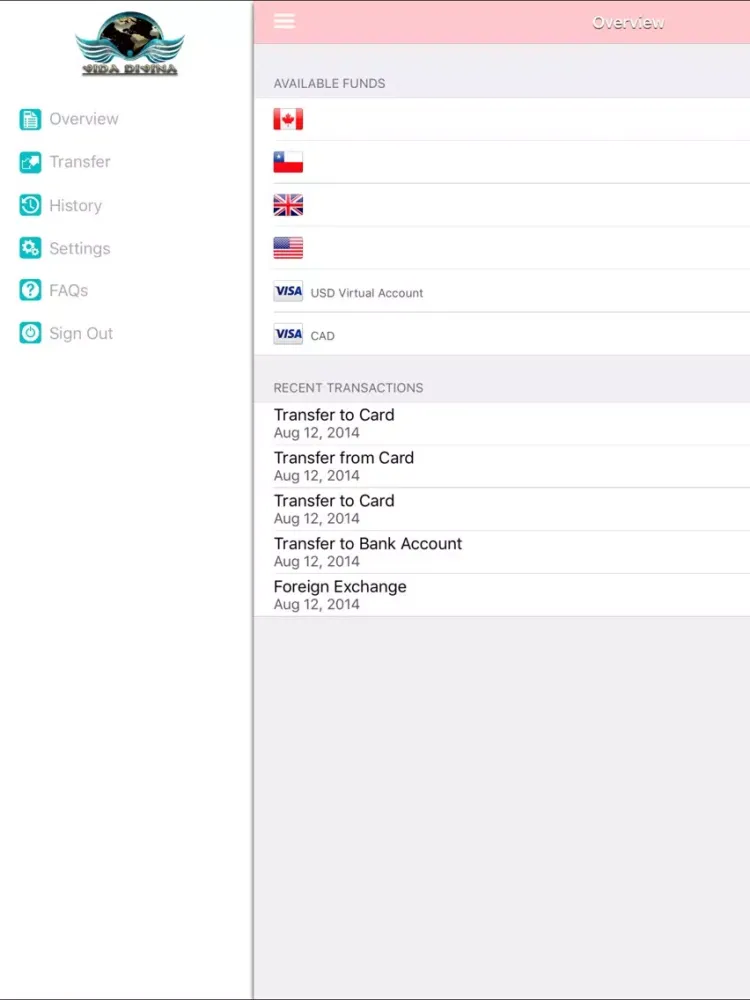The width and height of the screenshot is (750, 1000).
Task: Open the Foreign Exchange transaction
Action: click(x=502, y=595)
